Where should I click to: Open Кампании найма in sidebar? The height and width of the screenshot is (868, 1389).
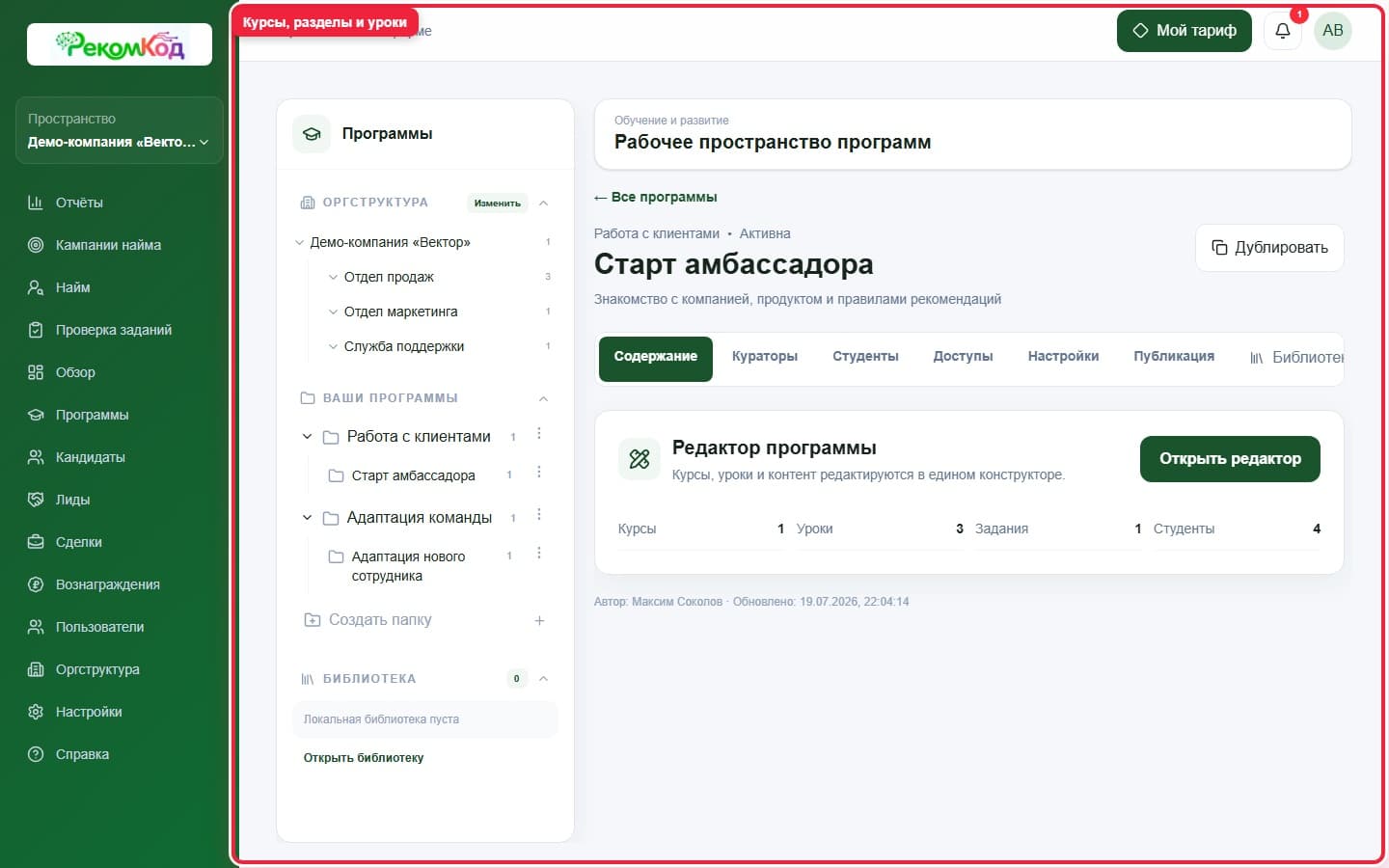tap(108, 245)
